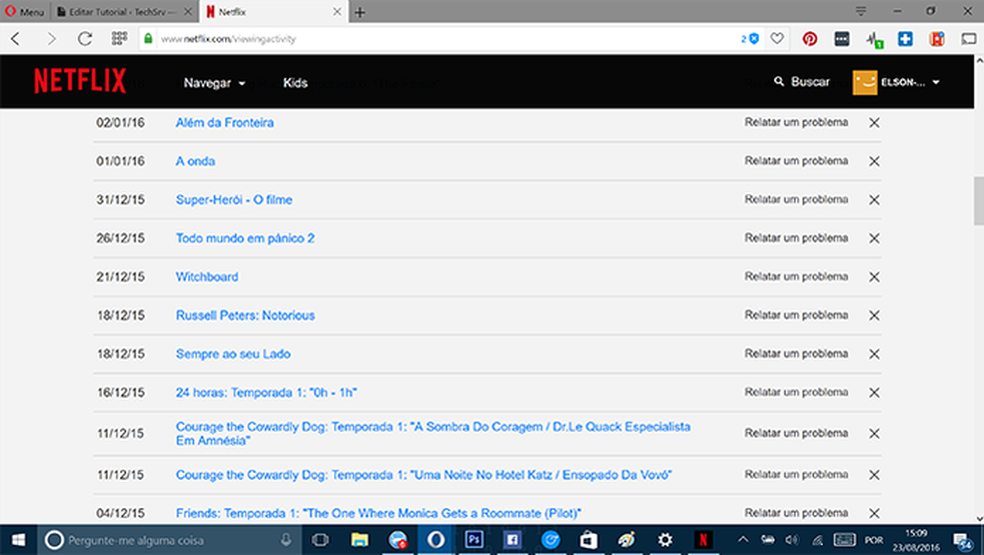Open the Opera tab menu button

861,11
